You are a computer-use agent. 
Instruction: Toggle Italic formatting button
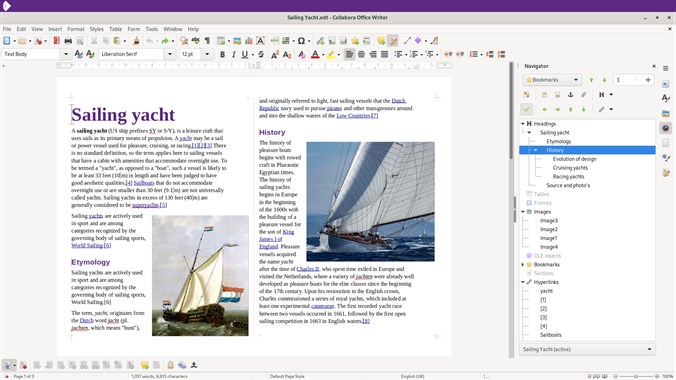tap(233, 54)
